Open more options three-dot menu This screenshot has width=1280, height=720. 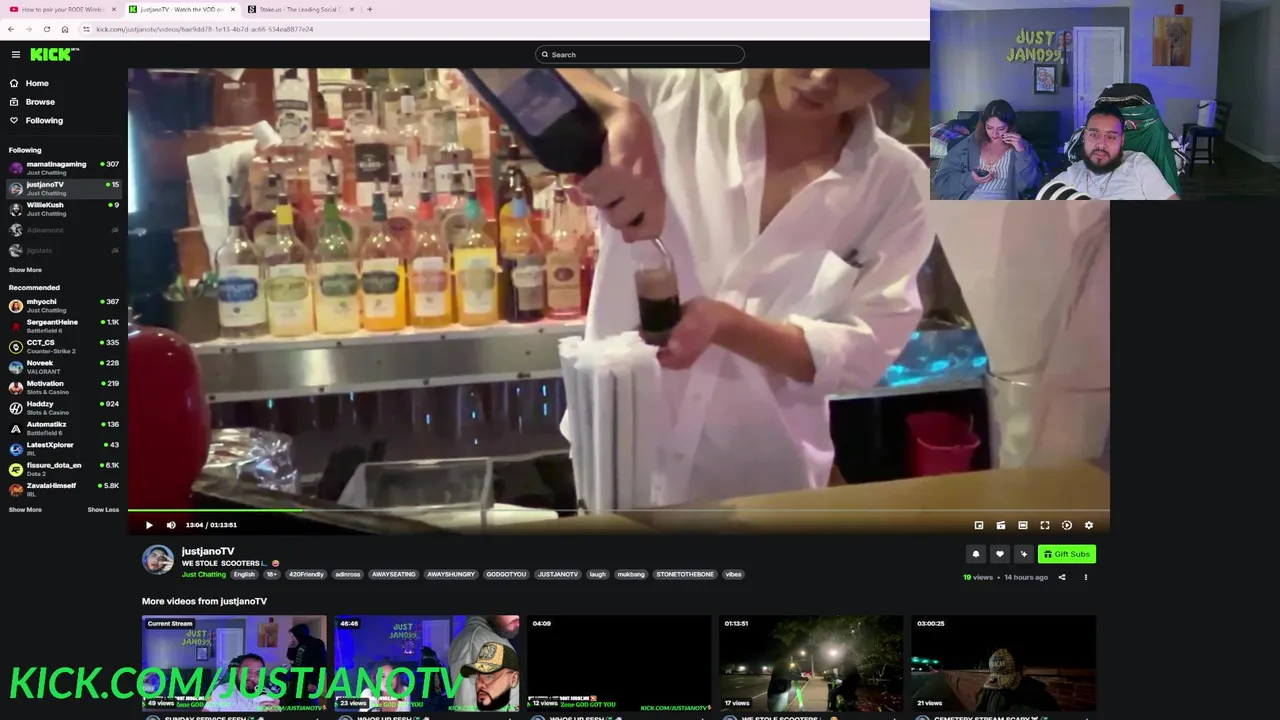click(x=1086, y=577)
